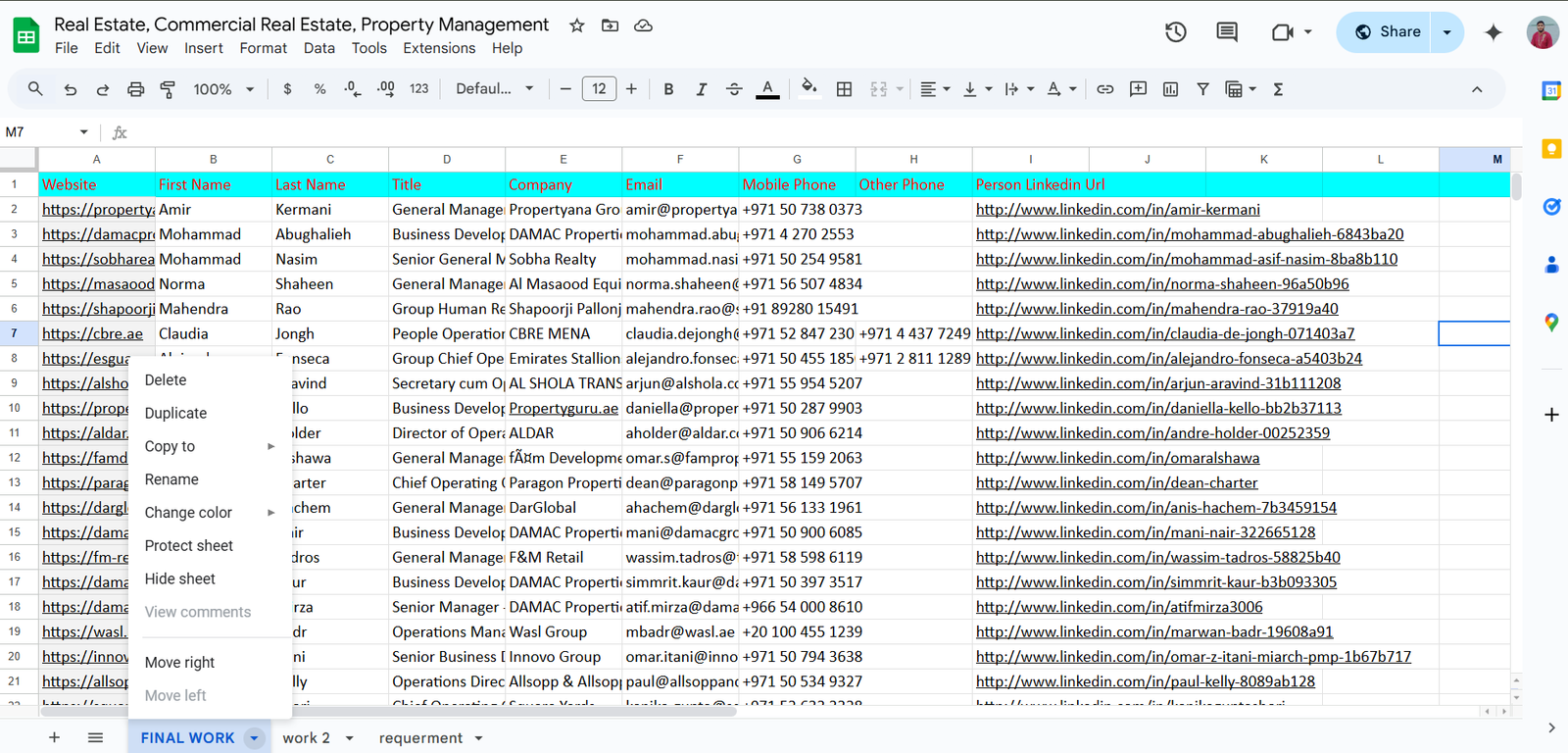The image size is (1568, 753).
Task: Apply strikethrough formatting
Action: coord(734,89)
